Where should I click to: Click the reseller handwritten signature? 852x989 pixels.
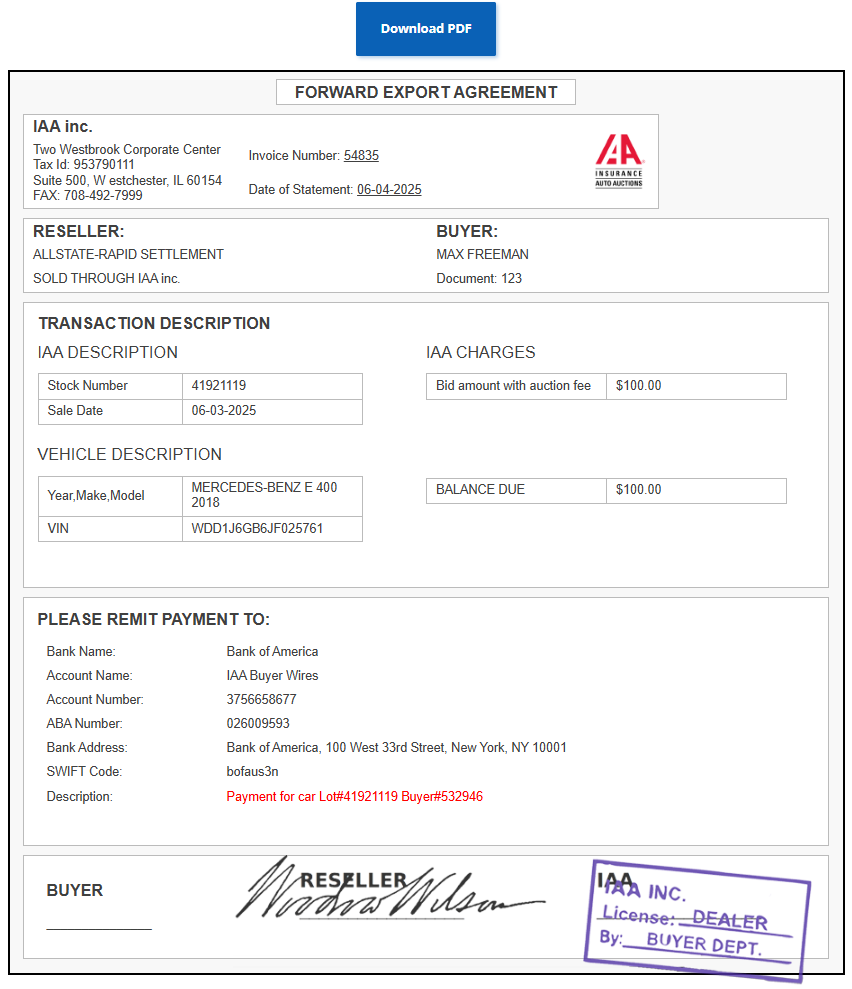point(390,888)
